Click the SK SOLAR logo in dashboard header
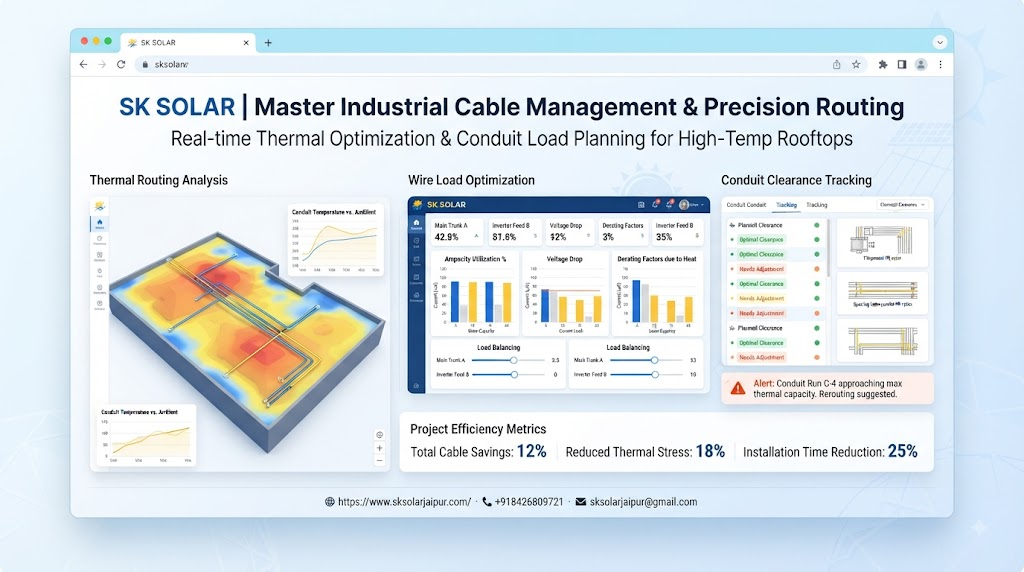1024x572 pixels. click(440, 204)
